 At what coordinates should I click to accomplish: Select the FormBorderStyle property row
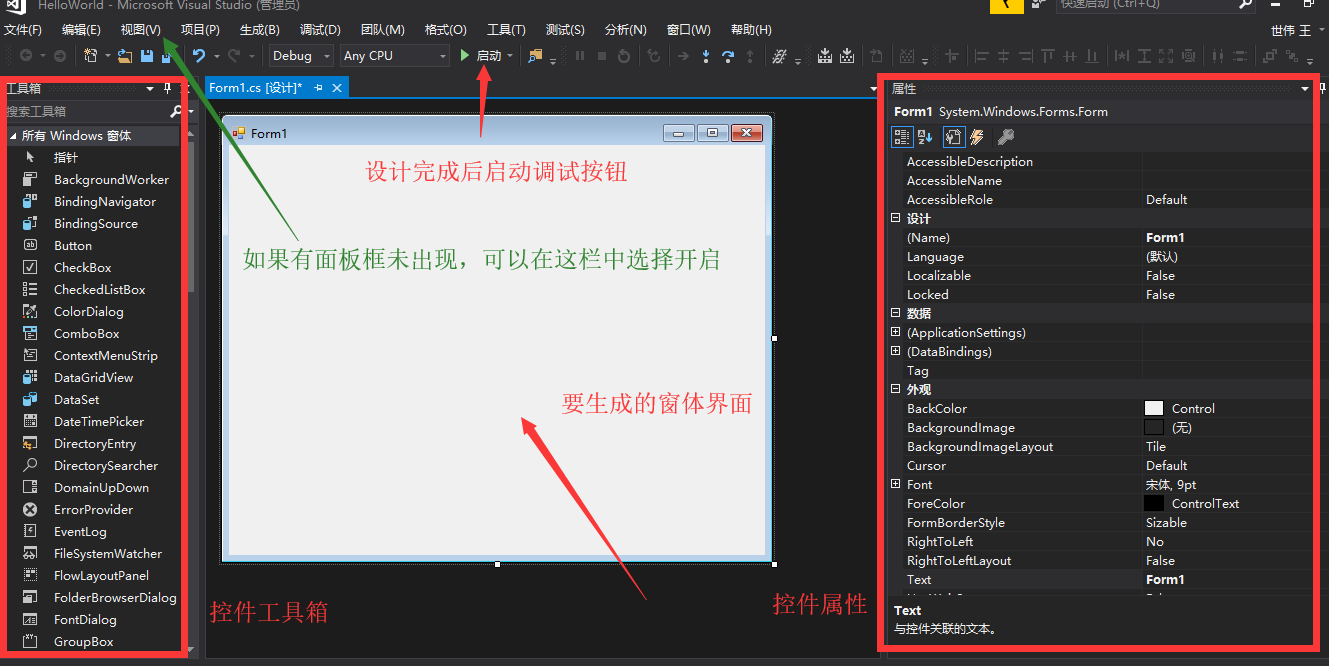(x=1101, y=522)
